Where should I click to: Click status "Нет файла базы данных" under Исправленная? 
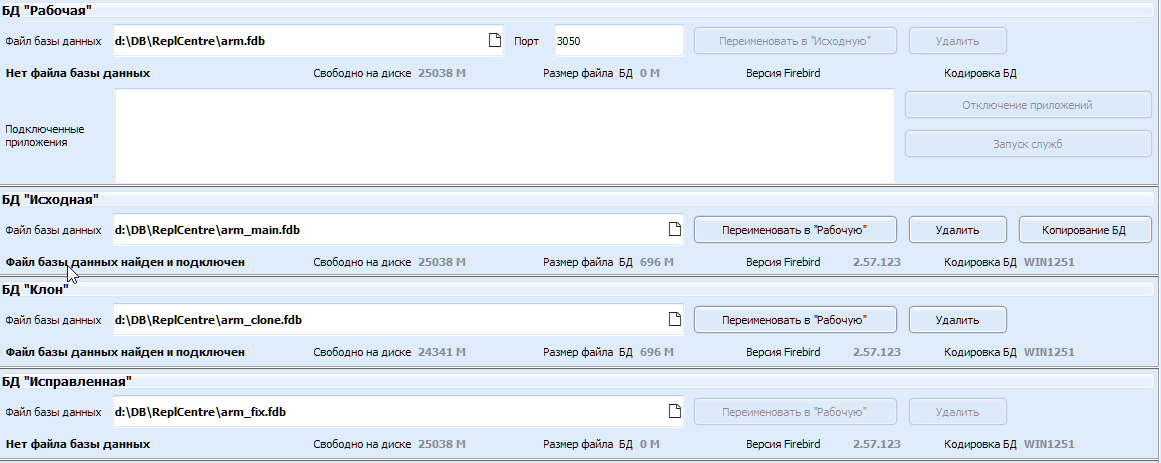coord(78,444)
